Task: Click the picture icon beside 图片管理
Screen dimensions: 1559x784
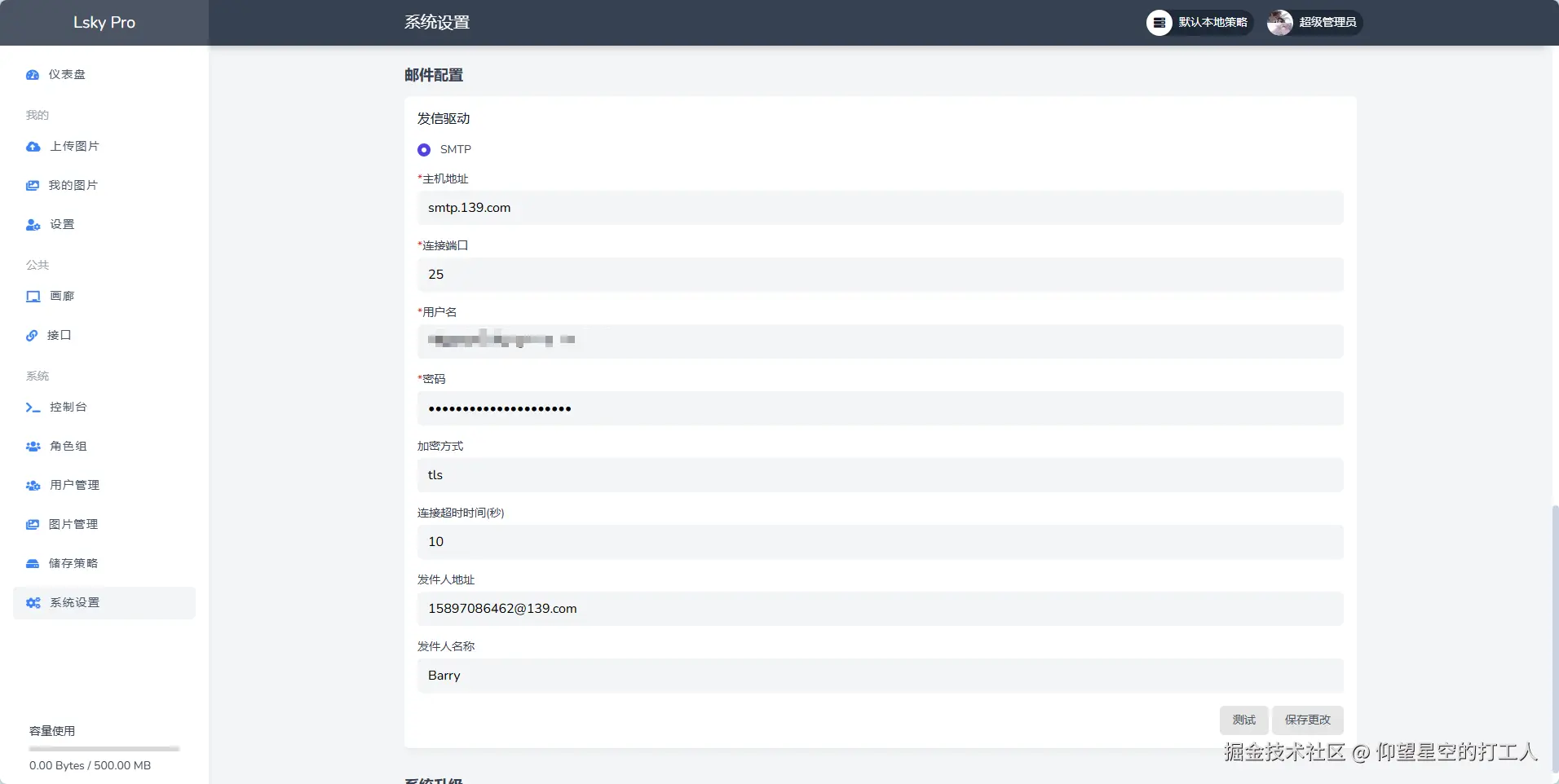Action: coord(33,525)
